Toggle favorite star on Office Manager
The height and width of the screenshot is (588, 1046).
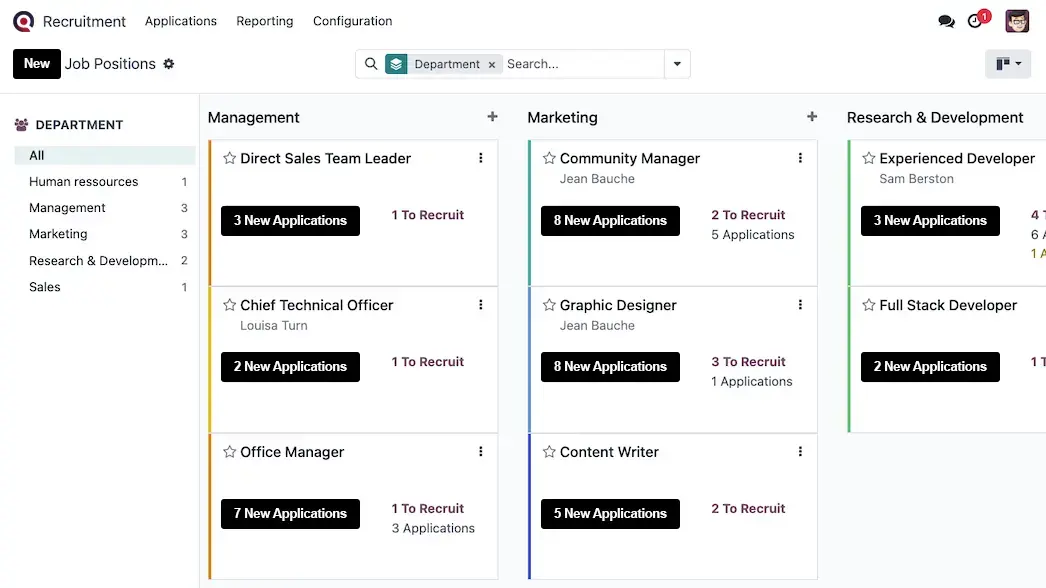[x=229, y=452]
